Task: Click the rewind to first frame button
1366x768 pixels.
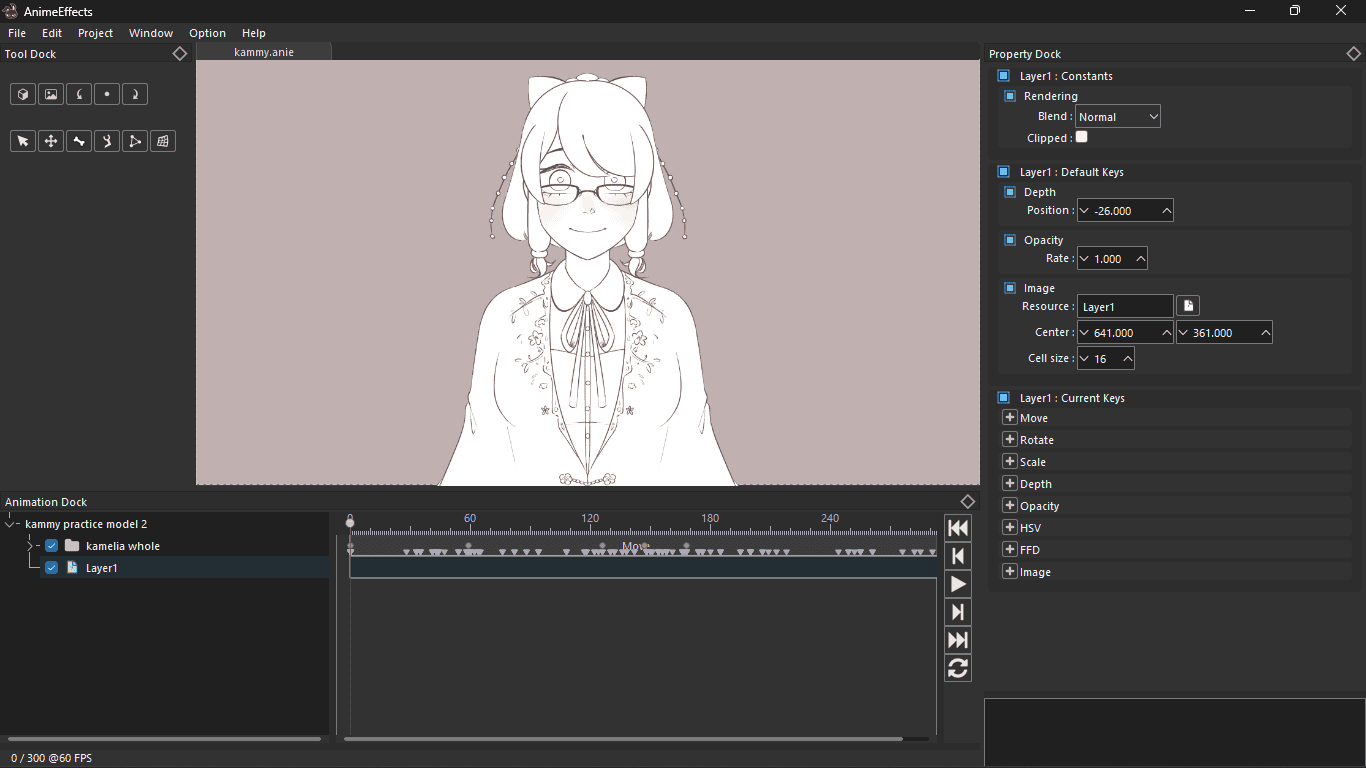Action: tap(957, 527)
